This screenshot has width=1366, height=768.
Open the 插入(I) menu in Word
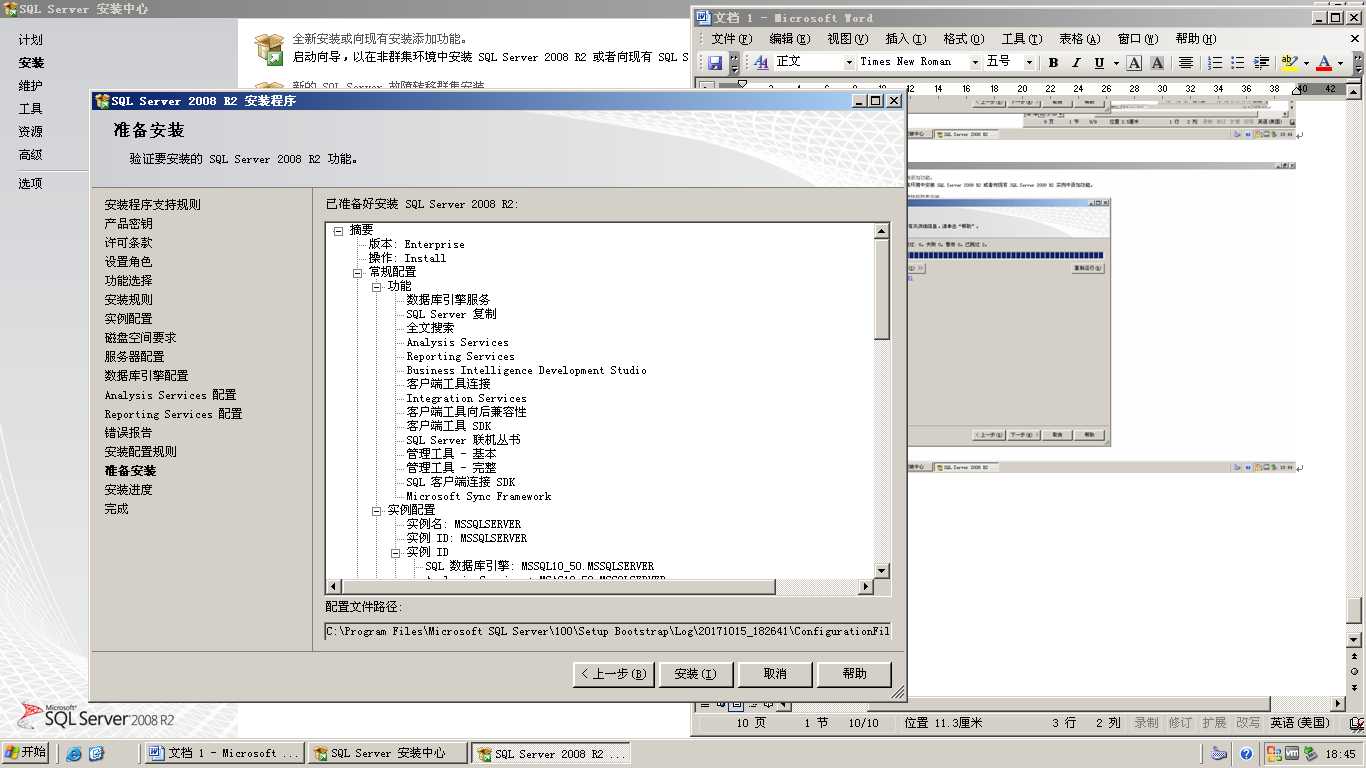[905, 39]
